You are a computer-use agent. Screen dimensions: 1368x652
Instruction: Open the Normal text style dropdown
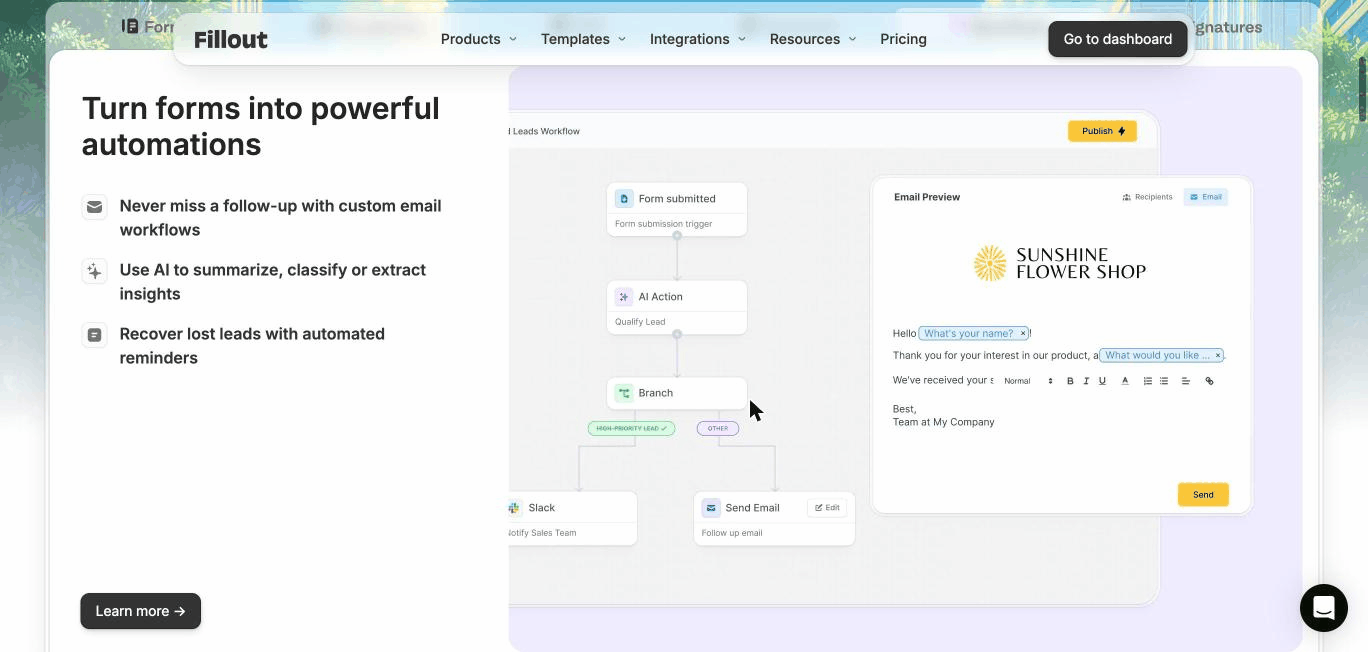point(1028,381)
